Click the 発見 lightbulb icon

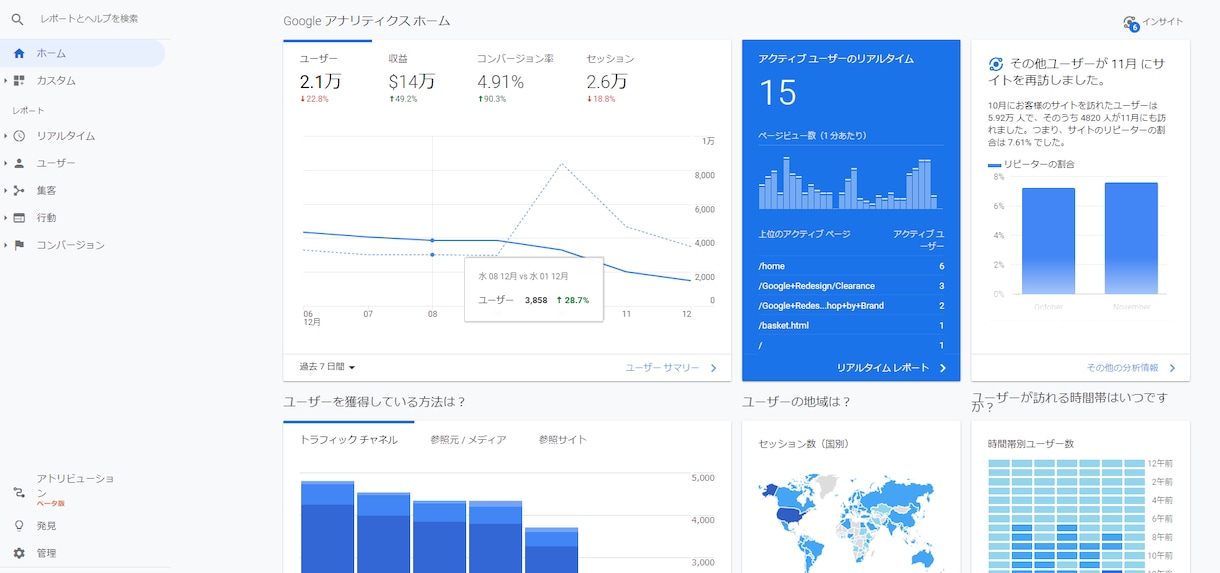(x=19, y=525)
